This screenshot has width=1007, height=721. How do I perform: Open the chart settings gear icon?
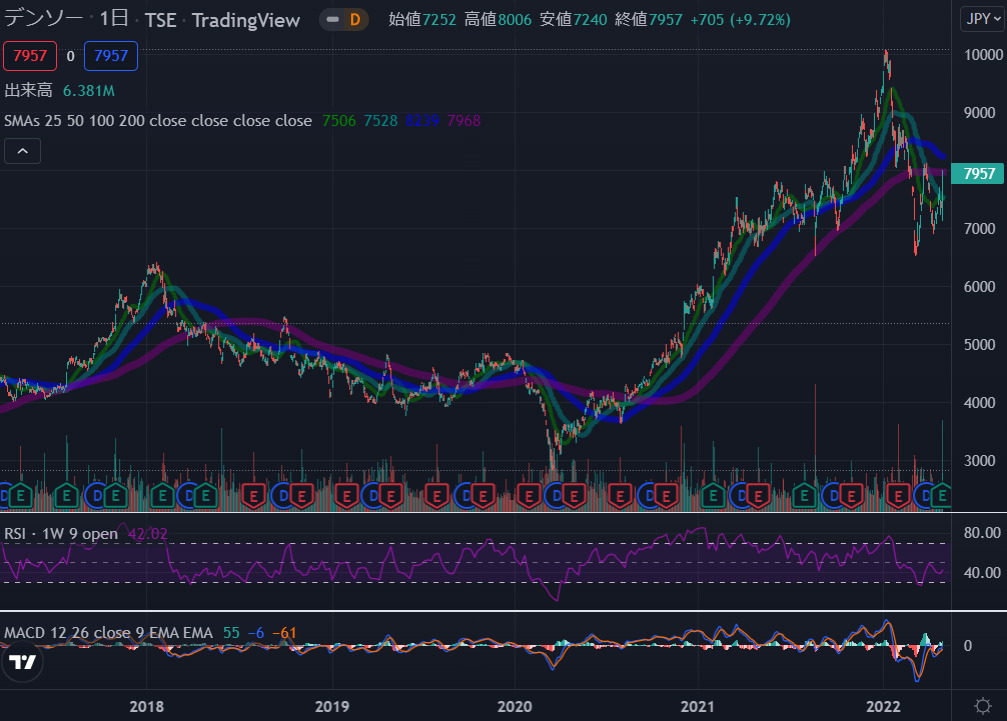pos(983,706)
